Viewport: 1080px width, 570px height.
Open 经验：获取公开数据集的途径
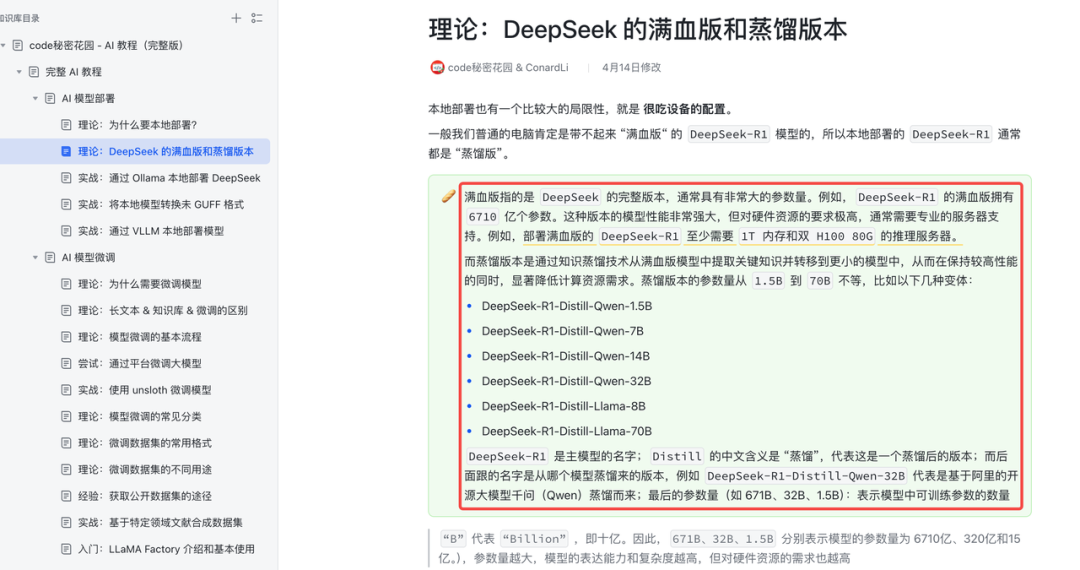(145, 496)
